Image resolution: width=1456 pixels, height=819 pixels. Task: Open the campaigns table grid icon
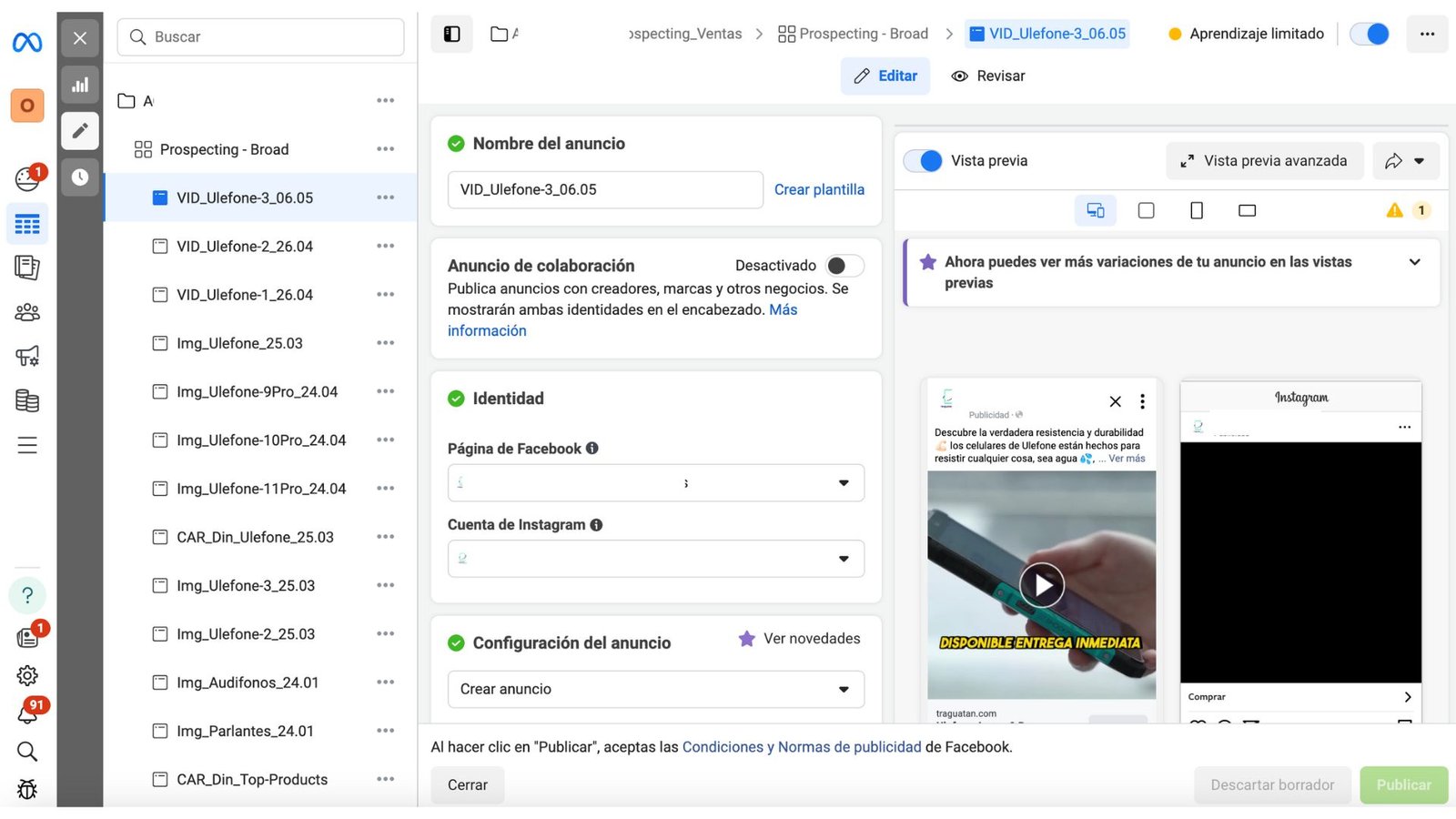pyautogui.click(x=27, y=224)
